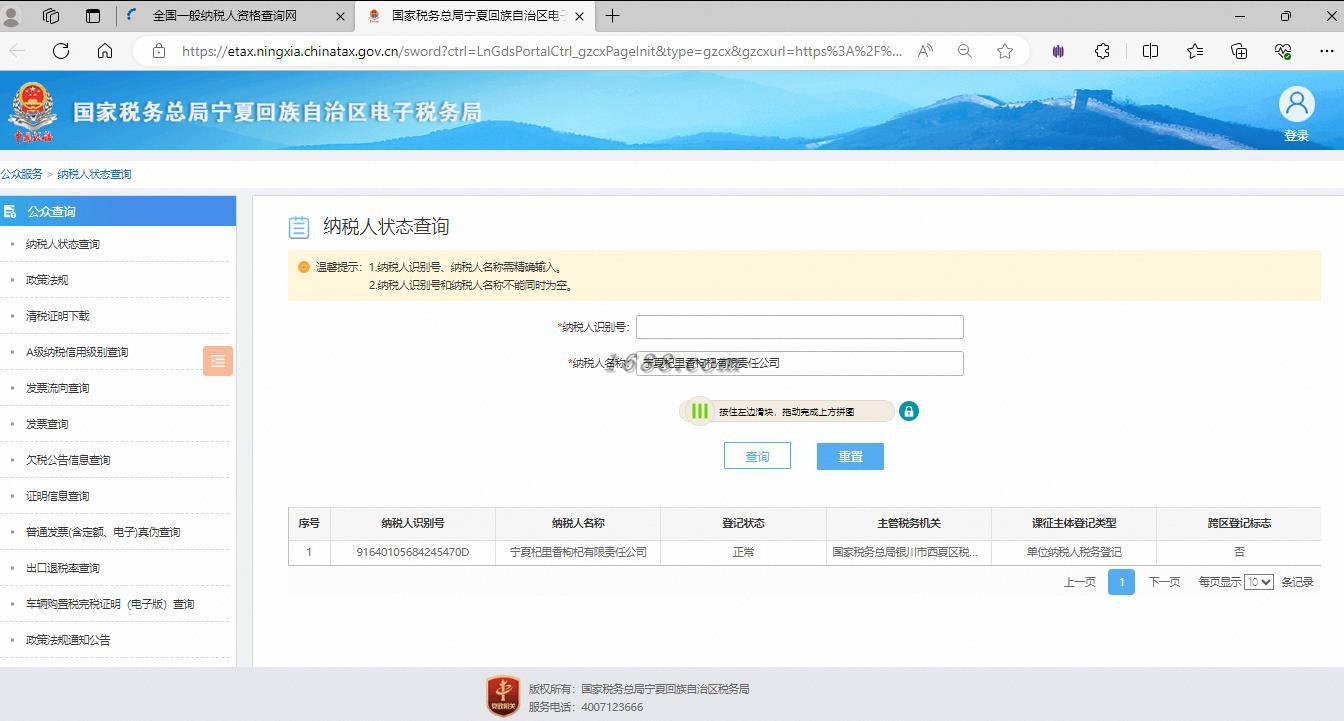Open 政策法规通知公告 in sidebar
This screenshot has height=721, width=1344.
68,640
